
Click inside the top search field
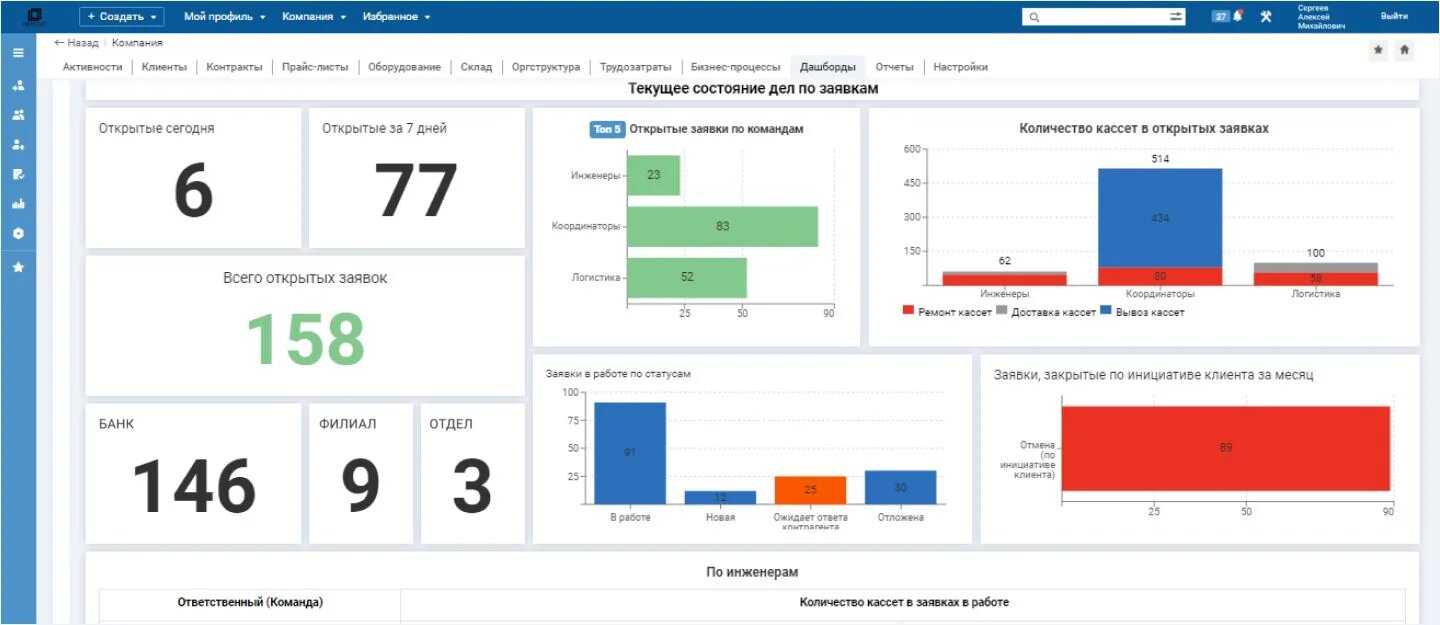[x=1103, y=17]
